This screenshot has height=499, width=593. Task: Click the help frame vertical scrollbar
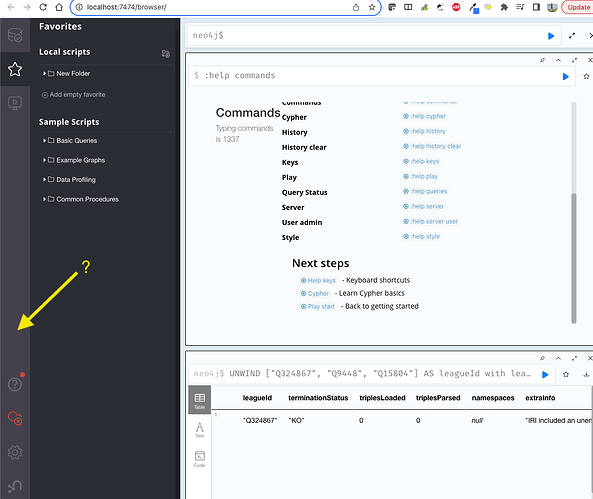(574, 258)
